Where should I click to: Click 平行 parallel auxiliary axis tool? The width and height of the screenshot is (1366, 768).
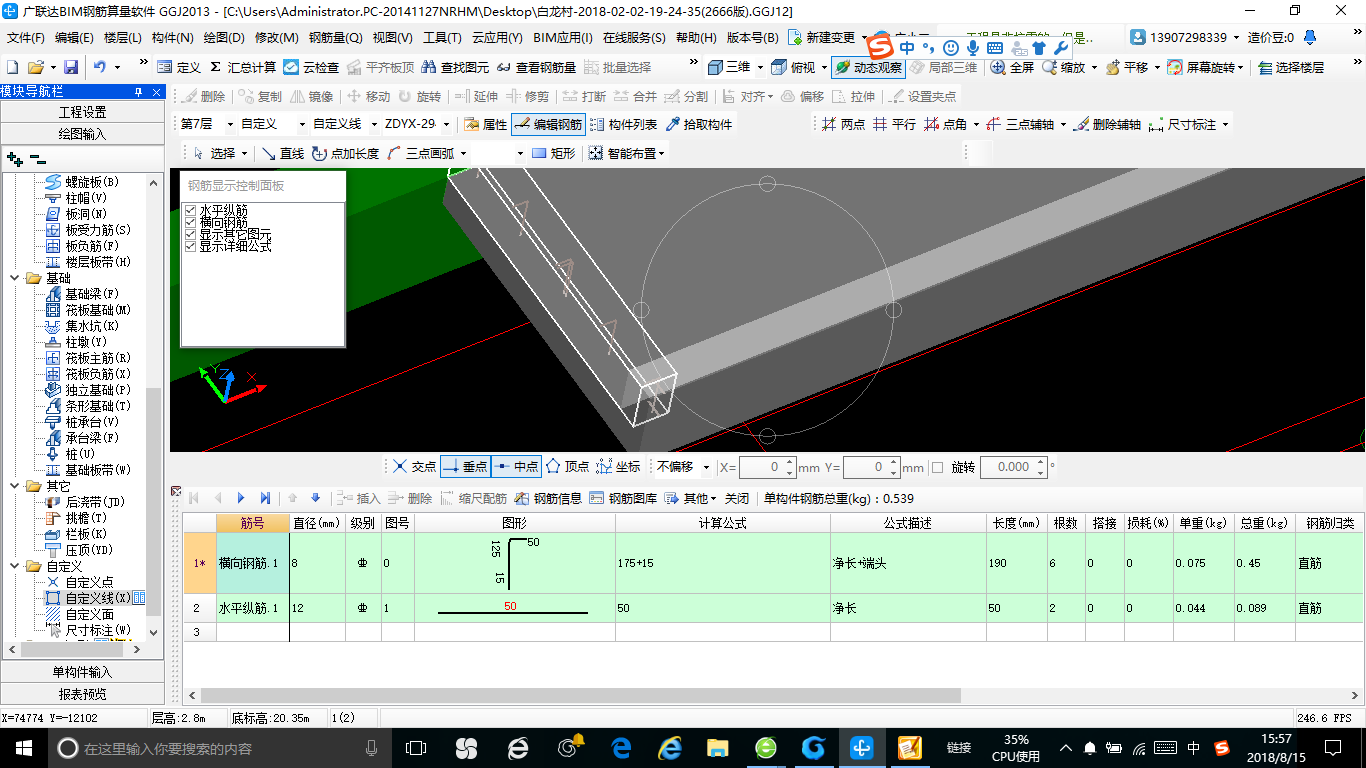(x=894, y=124)
